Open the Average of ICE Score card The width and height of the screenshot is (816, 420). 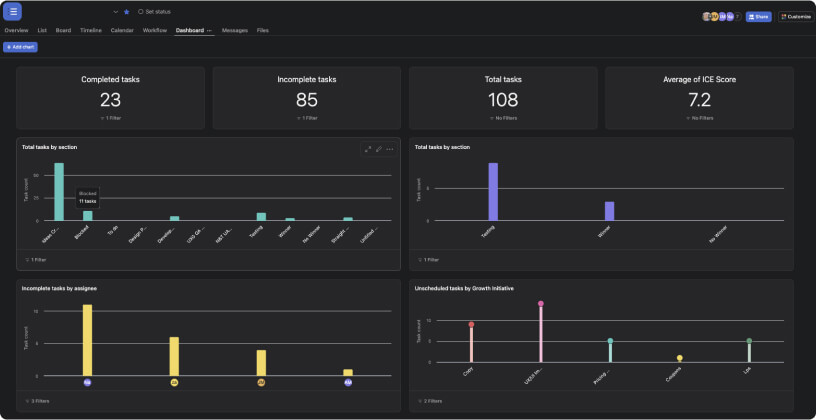tap(699, 98)
